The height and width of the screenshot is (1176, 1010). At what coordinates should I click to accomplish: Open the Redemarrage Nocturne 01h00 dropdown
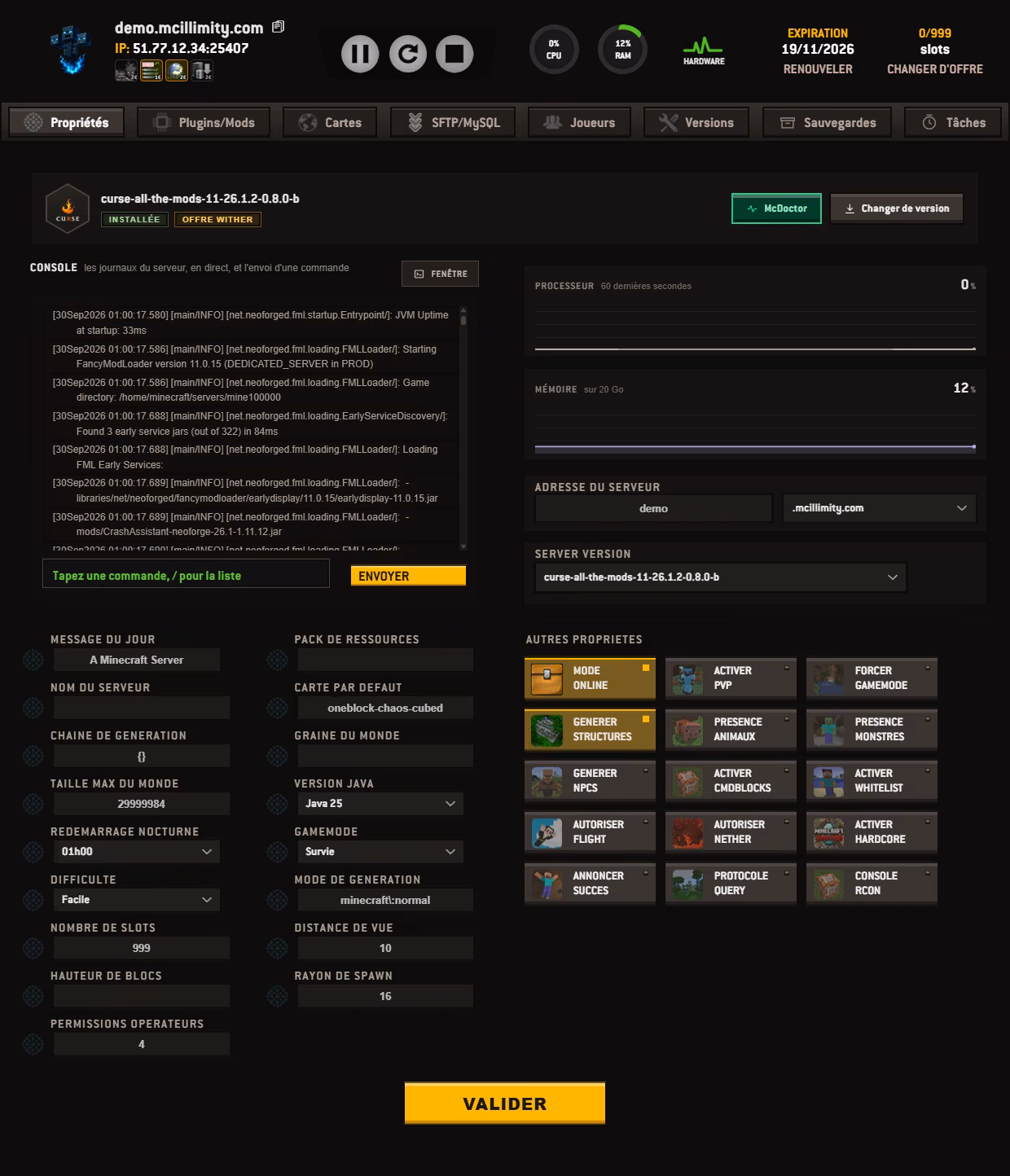[x=137, y=852]
